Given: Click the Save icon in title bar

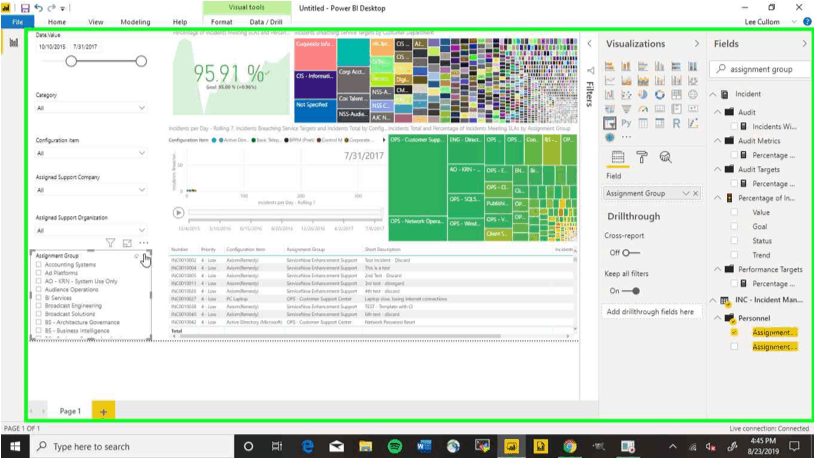Looking at the screenshot, I should point(25,8).
